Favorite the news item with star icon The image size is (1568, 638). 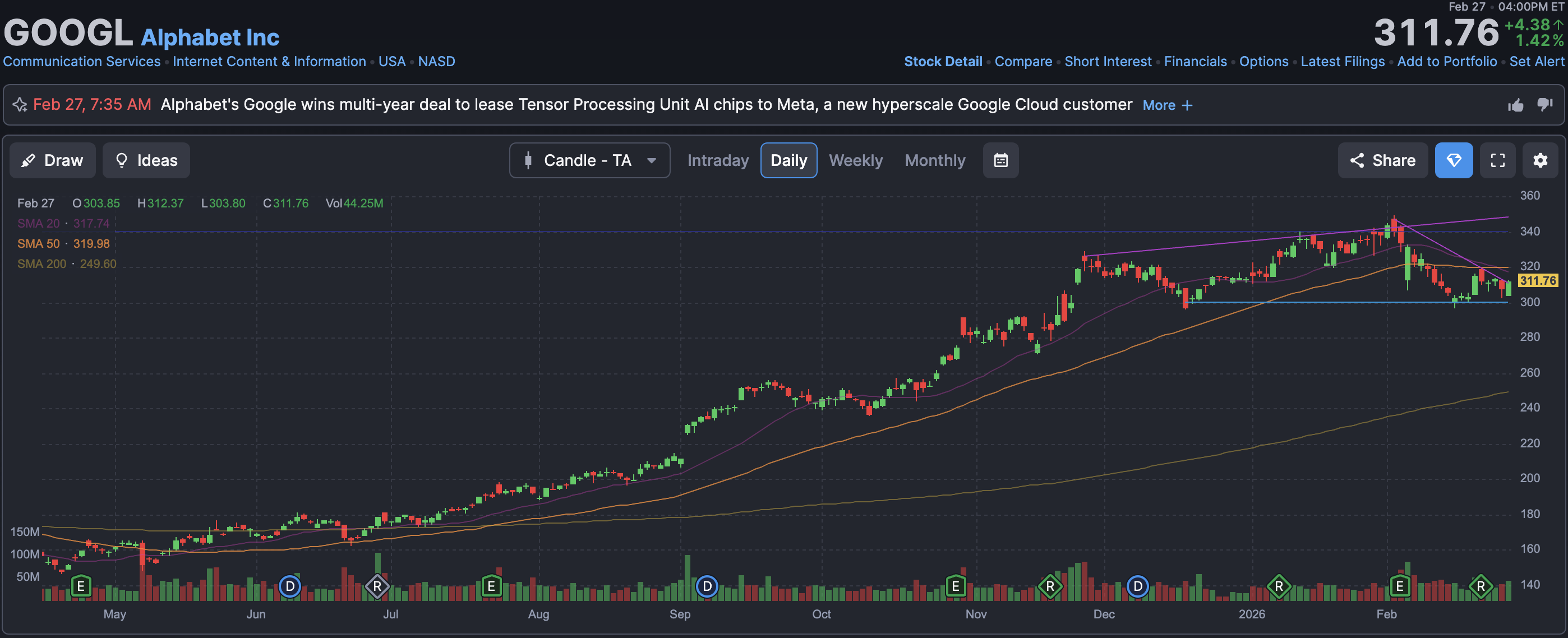(20, 105)
